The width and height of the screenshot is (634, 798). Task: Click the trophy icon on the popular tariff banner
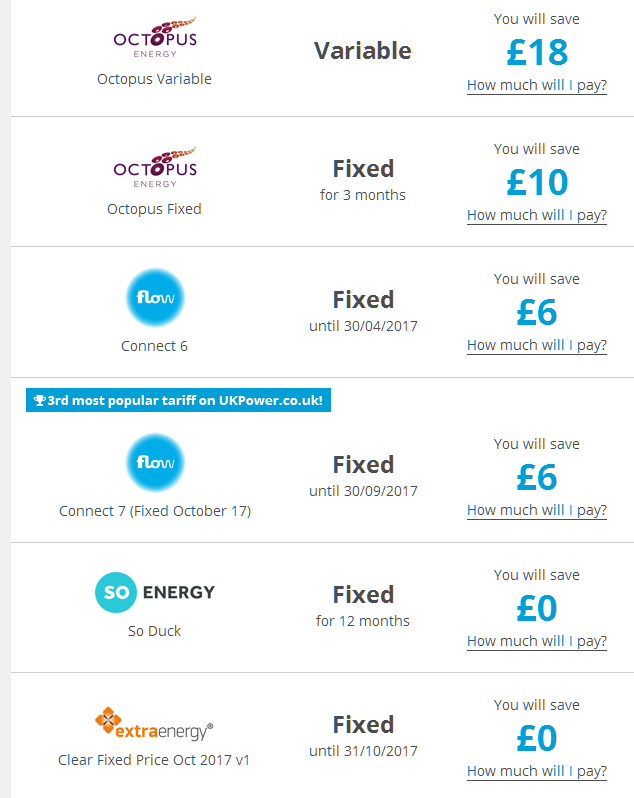point(39,401)
